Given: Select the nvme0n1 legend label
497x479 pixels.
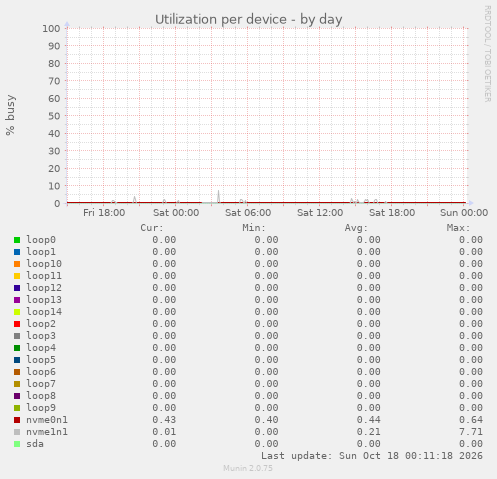Looking at the screenshot, I should coord(47,420).
